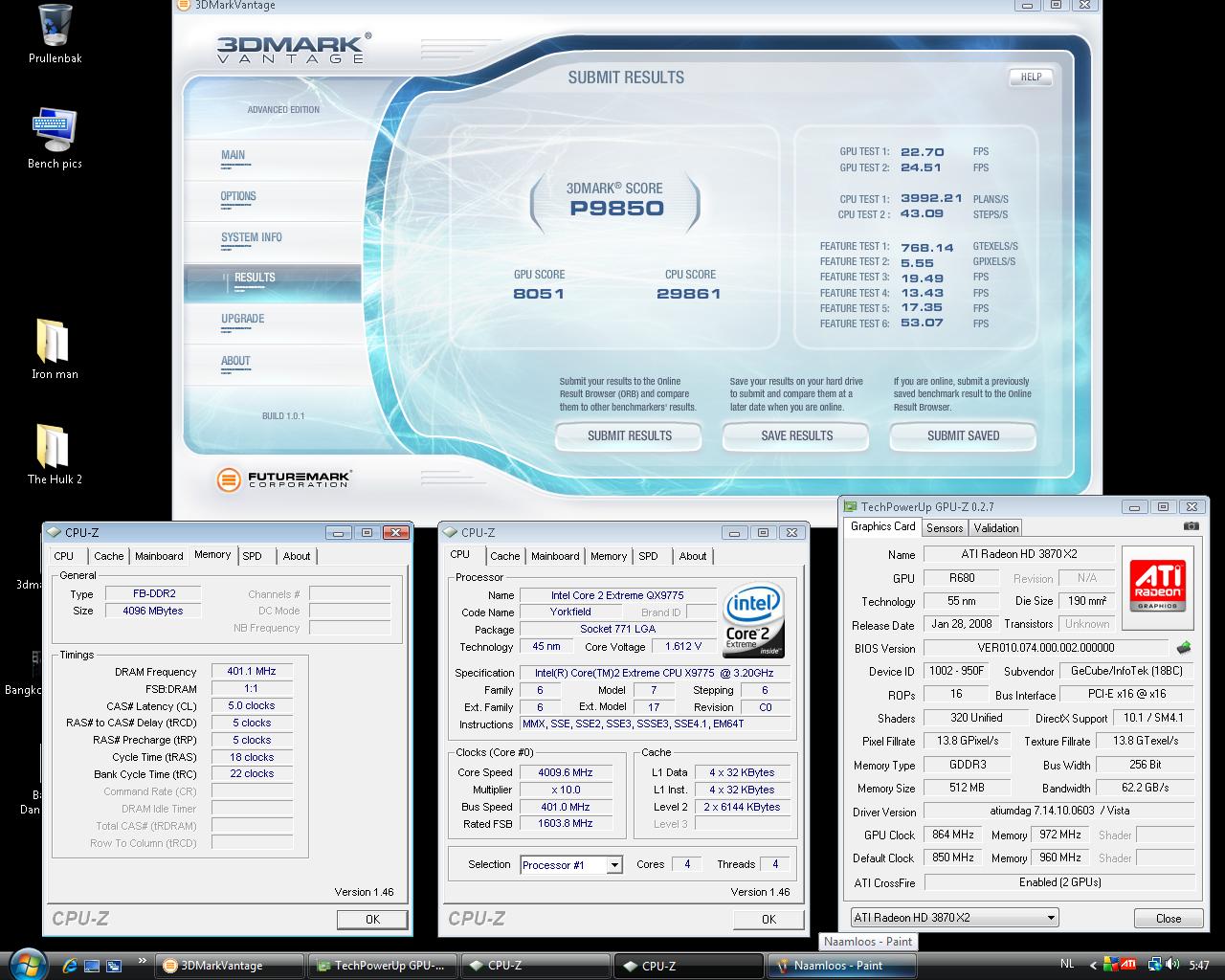Screen dimensions: 1225x980
Task: Open The Hulk 2 folder
Action: pyautogui.click(x=55, y=455)
